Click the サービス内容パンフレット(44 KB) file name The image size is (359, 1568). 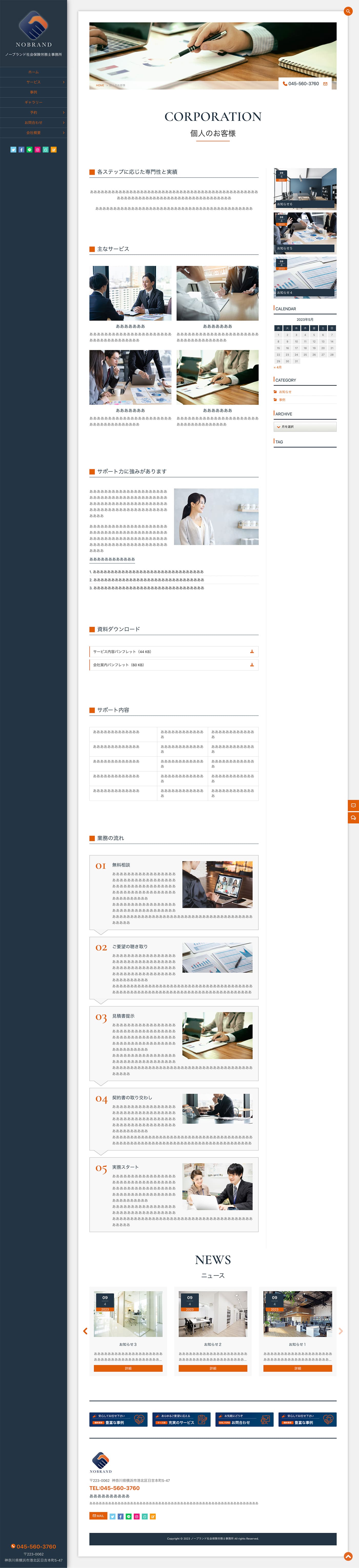[122, 651]
